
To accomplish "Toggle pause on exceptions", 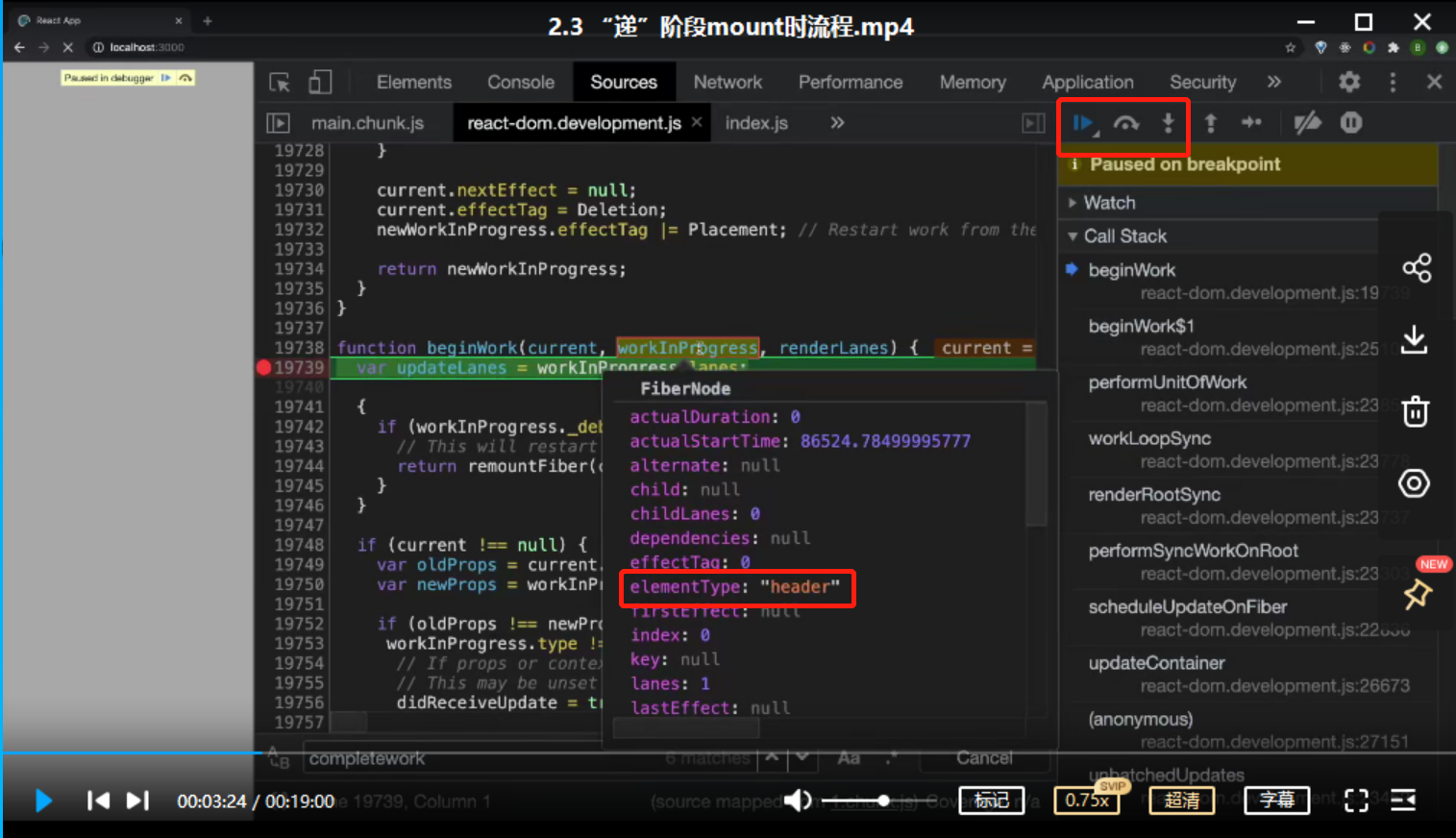I will pyautogui.click(x=1351, y=123).
